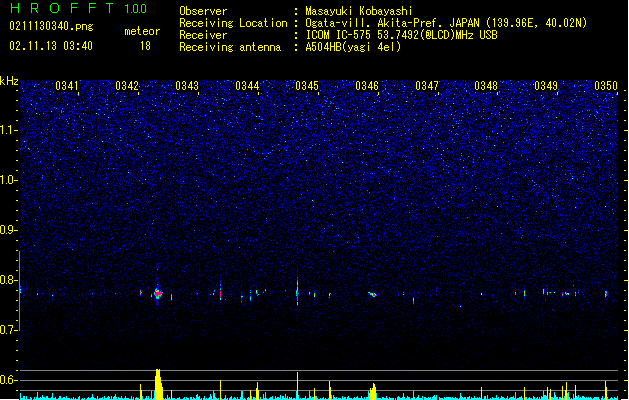This screenshot has height=400, width=629.
Task: Select the A504HB(yagi 4el) antenna text
Action: click(353, 47)
